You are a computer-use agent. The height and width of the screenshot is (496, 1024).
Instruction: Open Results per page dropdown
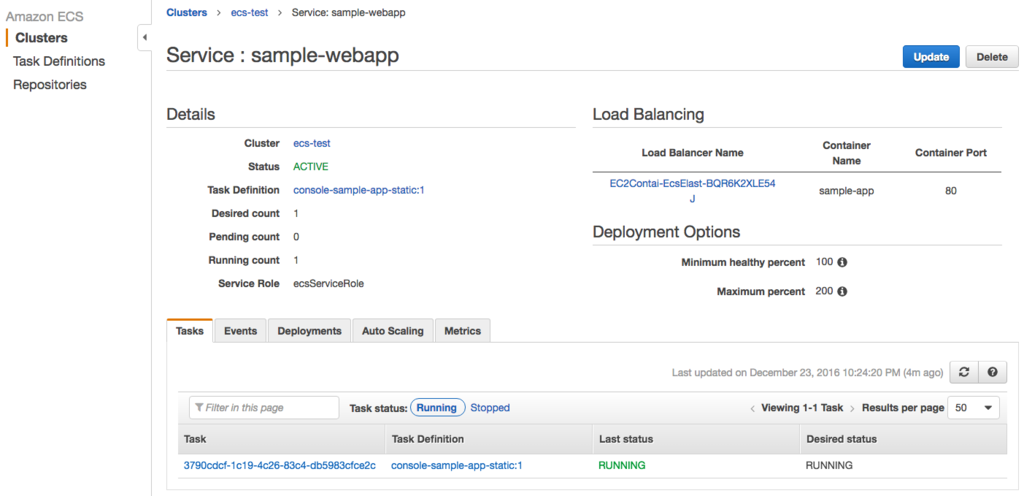pos(973,408)
